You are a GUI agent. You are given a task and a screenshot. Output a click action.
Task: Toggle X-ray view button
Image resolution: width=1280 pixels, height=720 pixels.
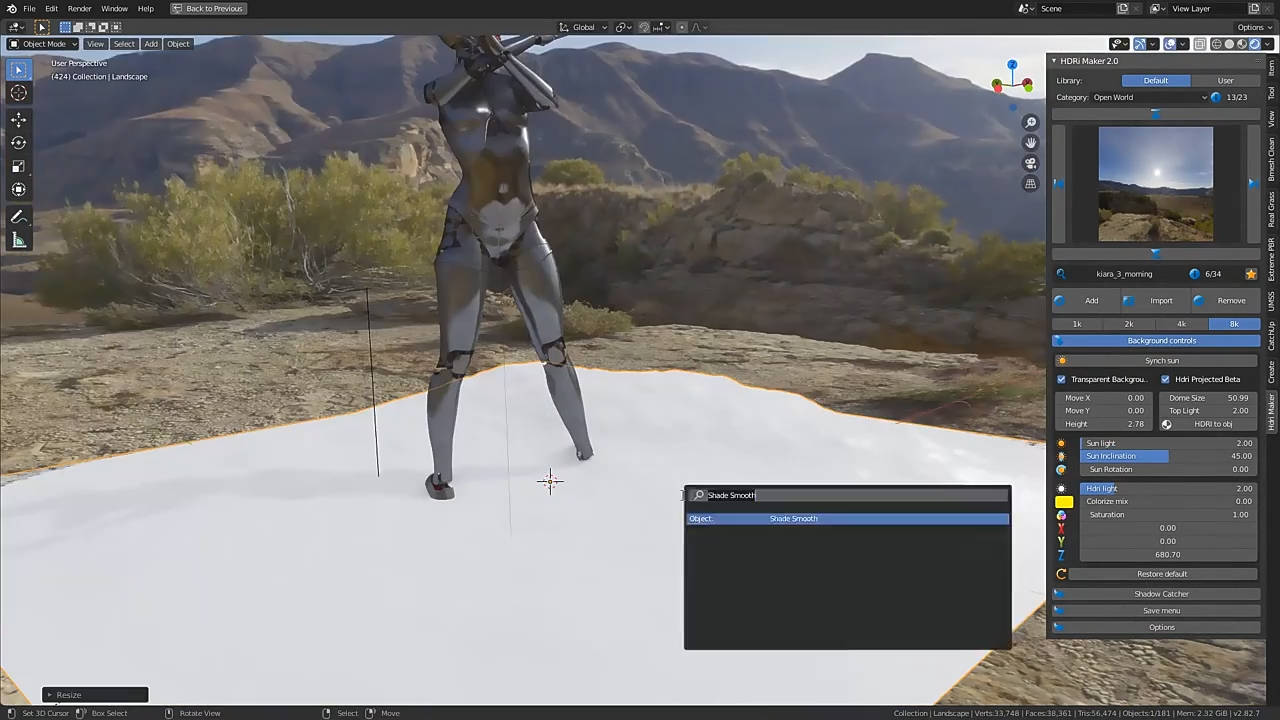click(1198, 44)
